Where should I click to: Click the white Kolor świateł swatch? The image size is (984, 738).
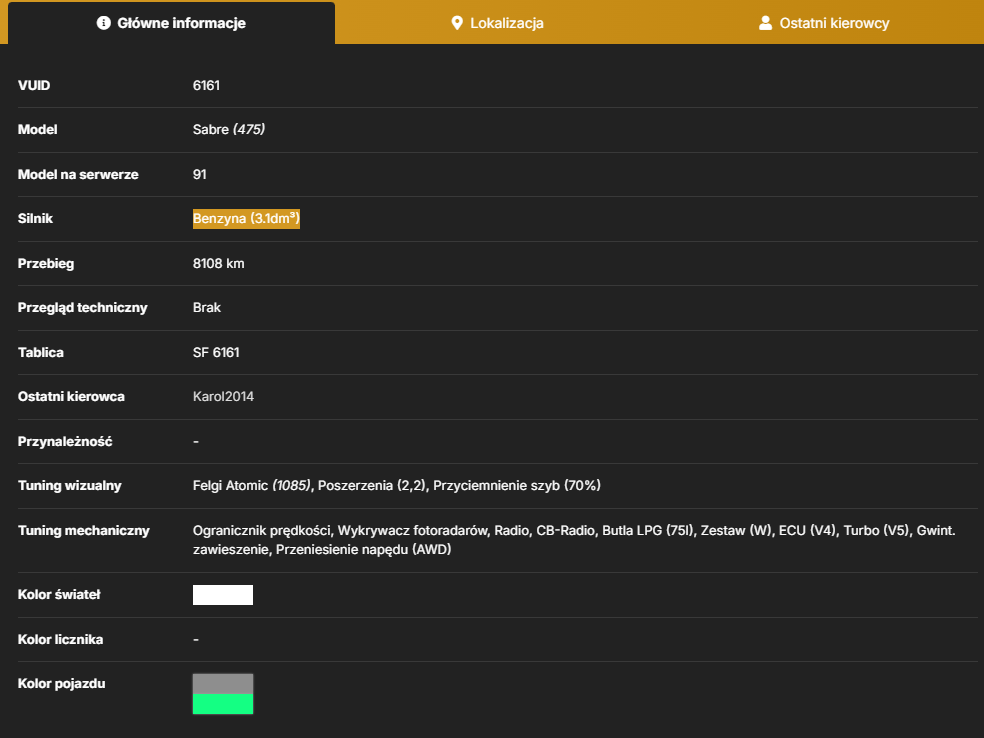pos(223,595)
